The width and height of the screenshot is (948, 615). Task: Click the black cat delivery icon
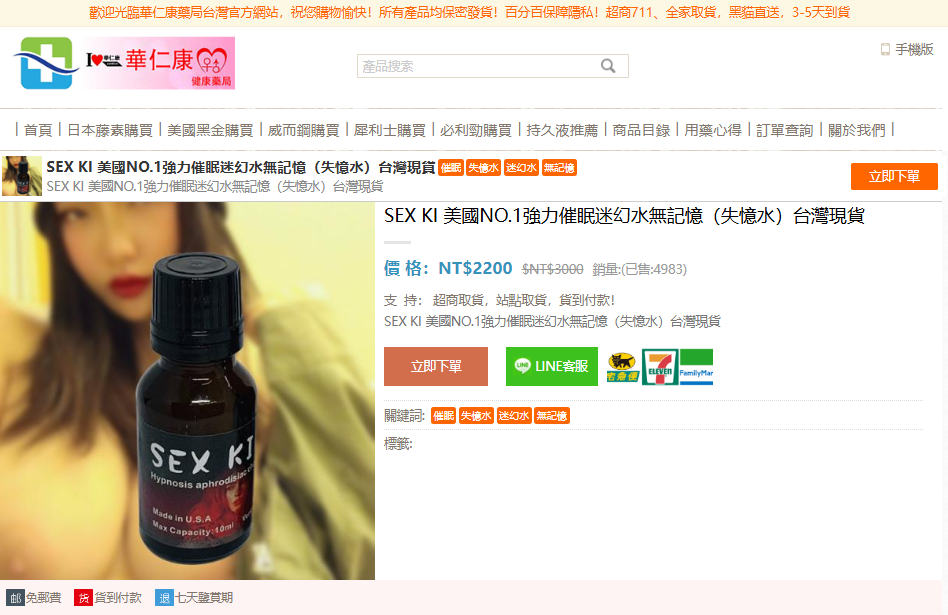point(623,366)
